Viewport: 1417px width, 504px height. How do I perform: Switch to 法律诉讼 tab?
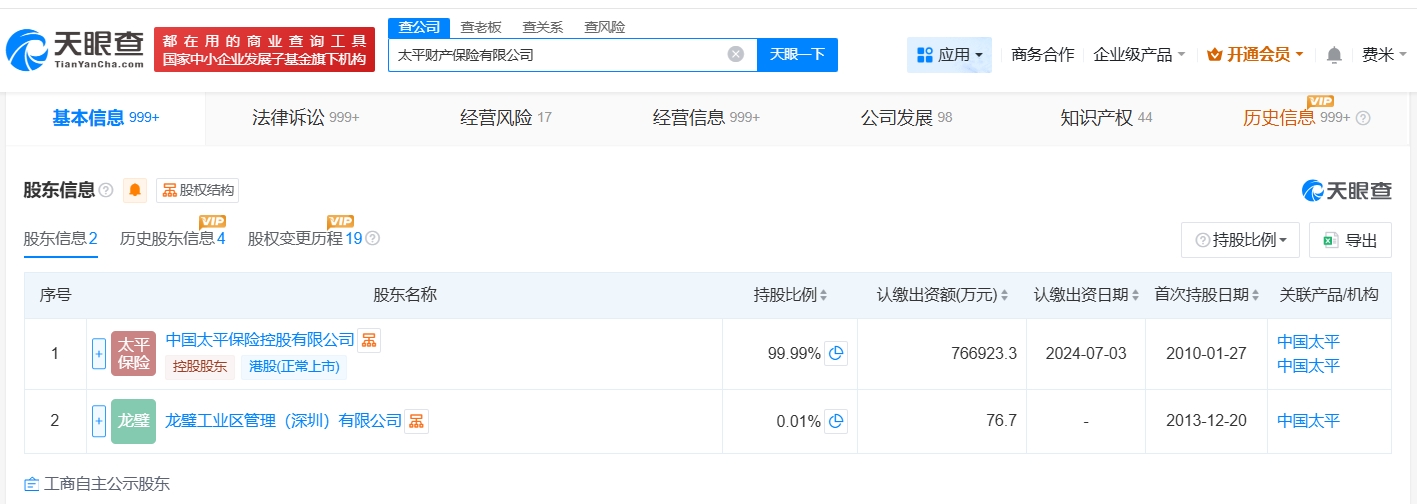point(304,118)
